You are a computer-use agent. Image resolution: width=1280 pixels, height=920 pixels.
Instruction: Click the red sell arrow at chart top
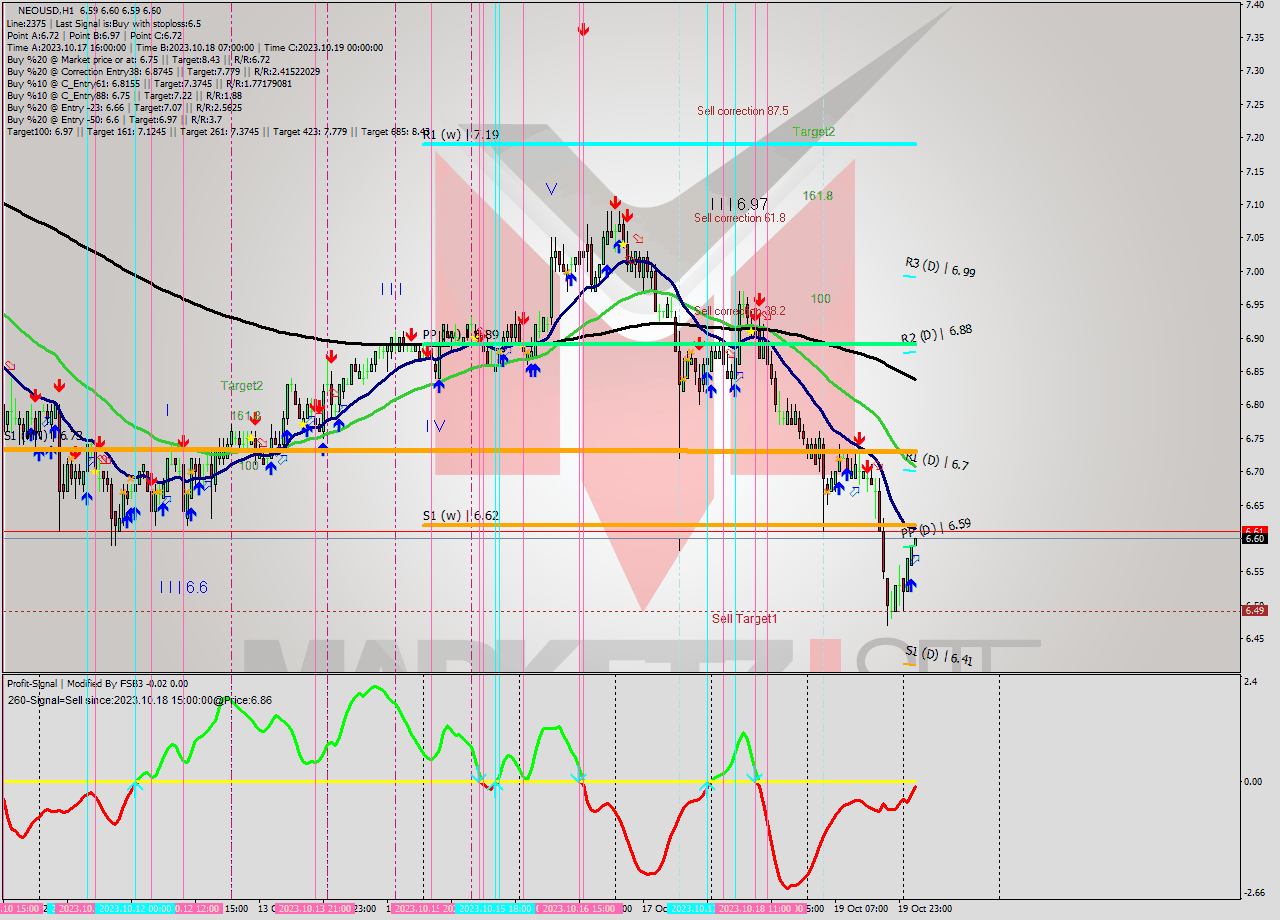pos(583,31)
